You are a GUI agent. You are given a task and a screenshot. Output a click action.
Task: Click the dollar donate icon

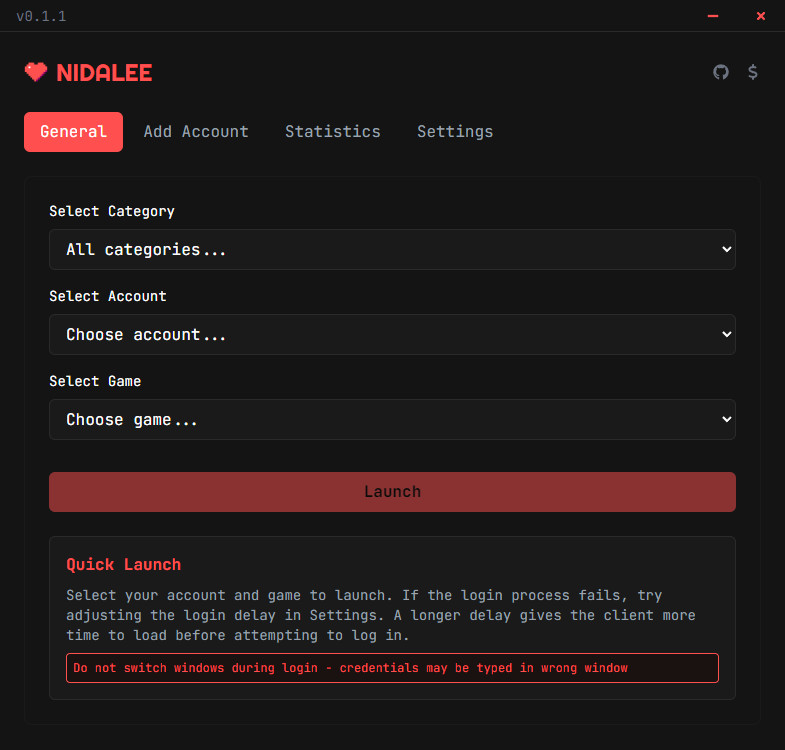[x=752, y=72]
